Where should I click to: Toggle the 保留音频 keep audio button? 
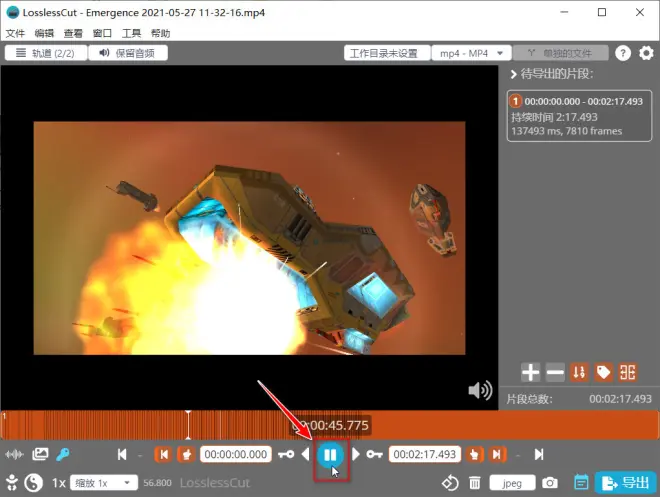[128, 53]
